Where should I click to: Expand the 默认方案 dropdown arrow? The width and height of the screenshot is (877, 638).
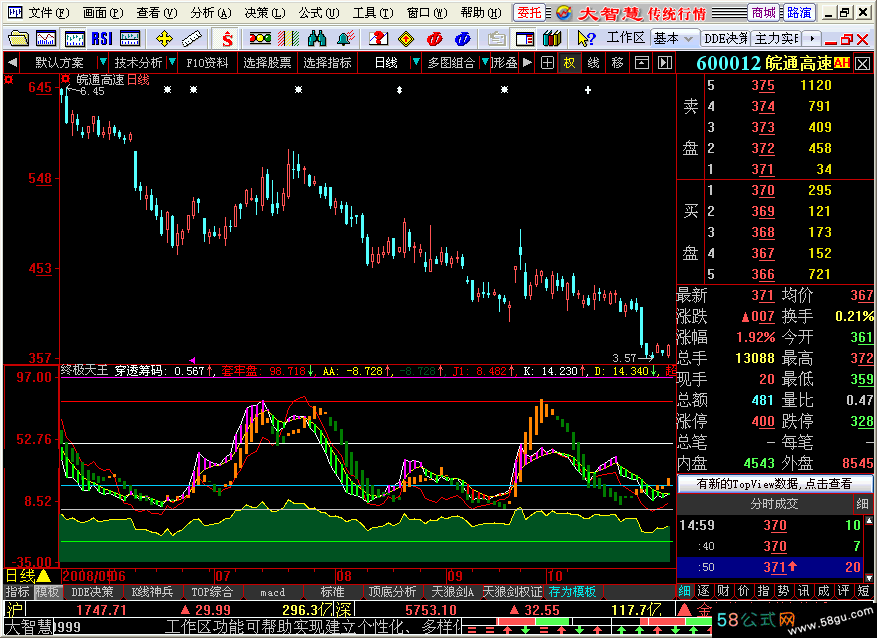click(102, 63)
